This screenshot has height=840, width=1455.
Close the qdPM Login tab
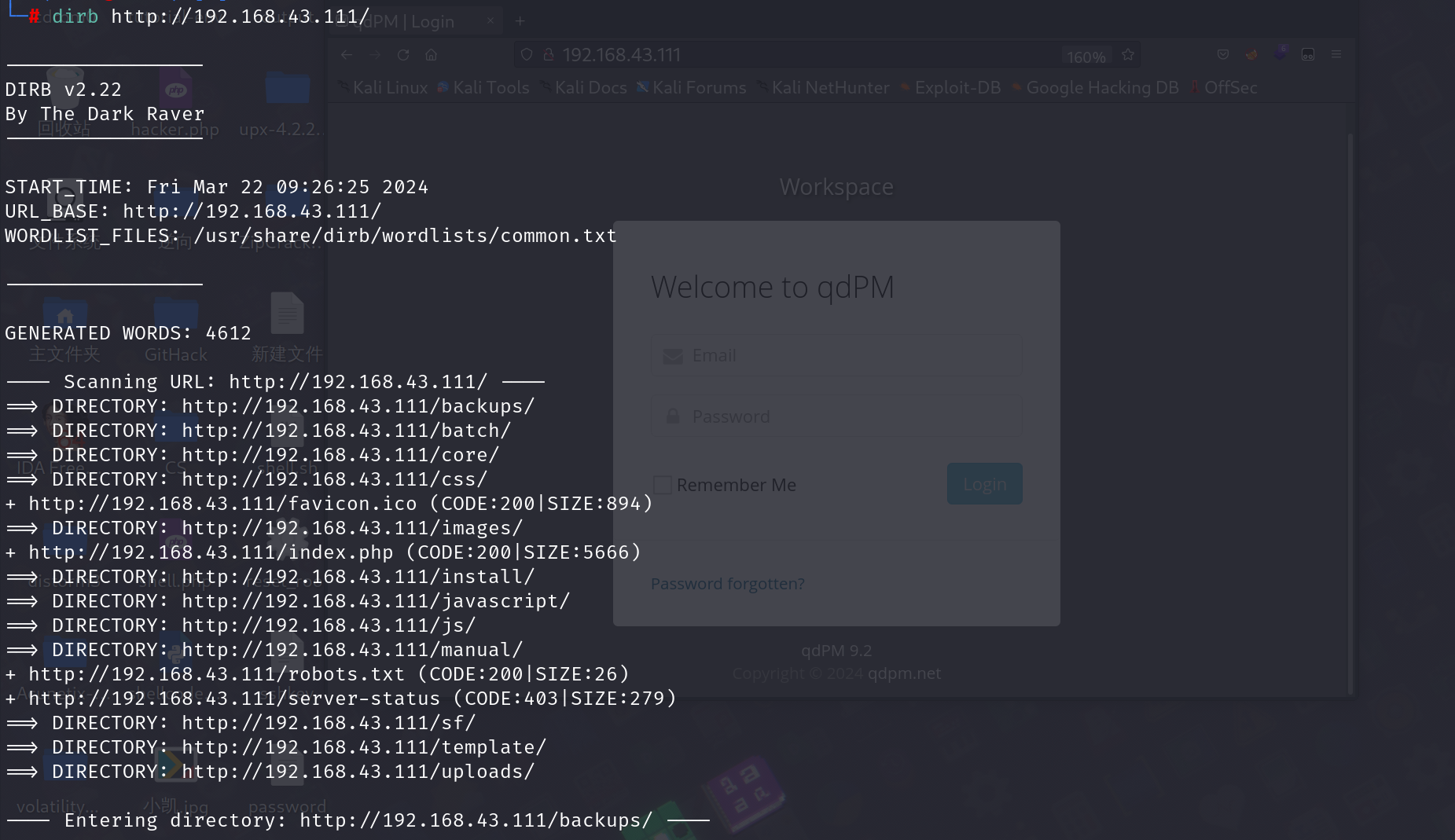pos(491,21)
